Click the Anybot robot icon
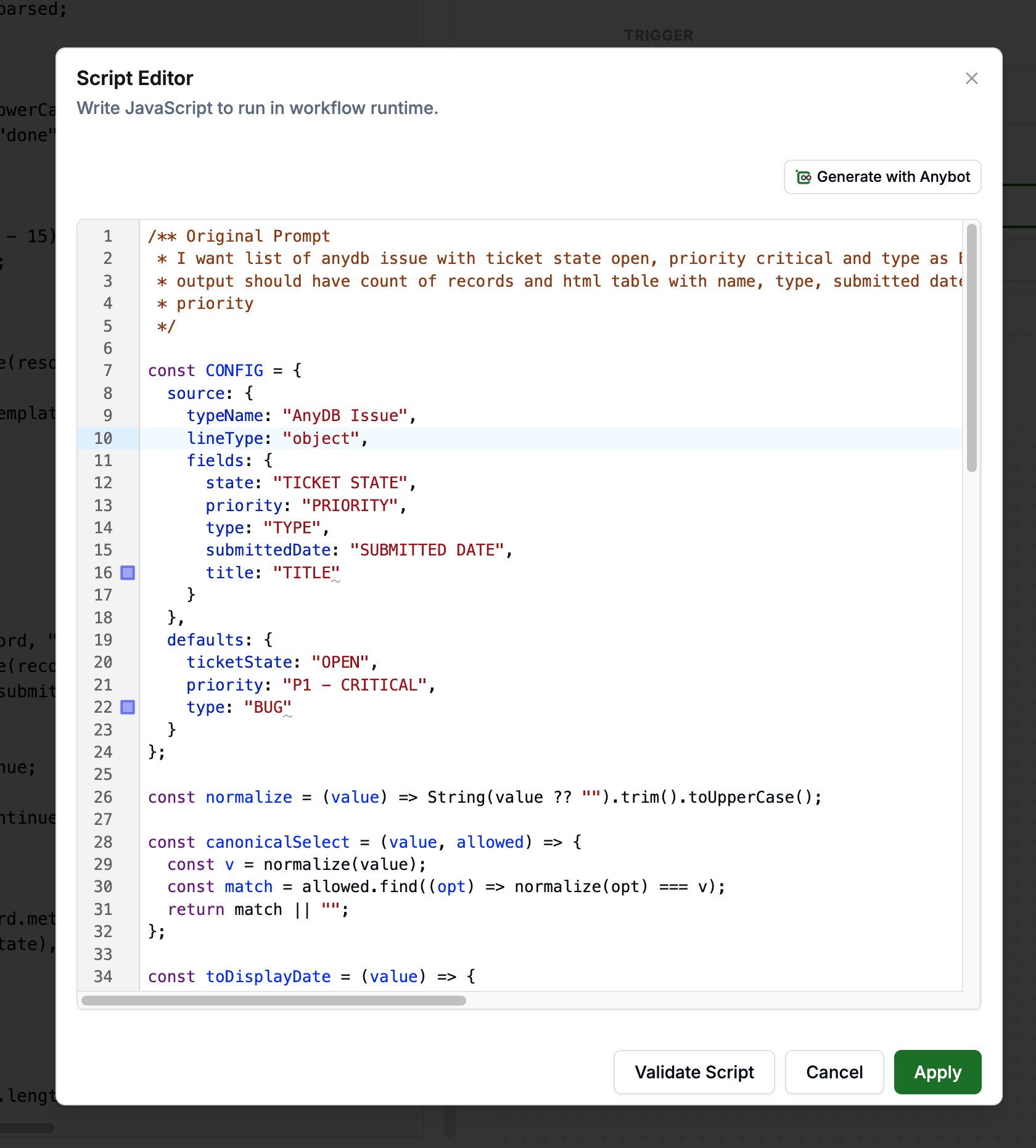The image size is (1036, 1148). click(x=804, y=178)
